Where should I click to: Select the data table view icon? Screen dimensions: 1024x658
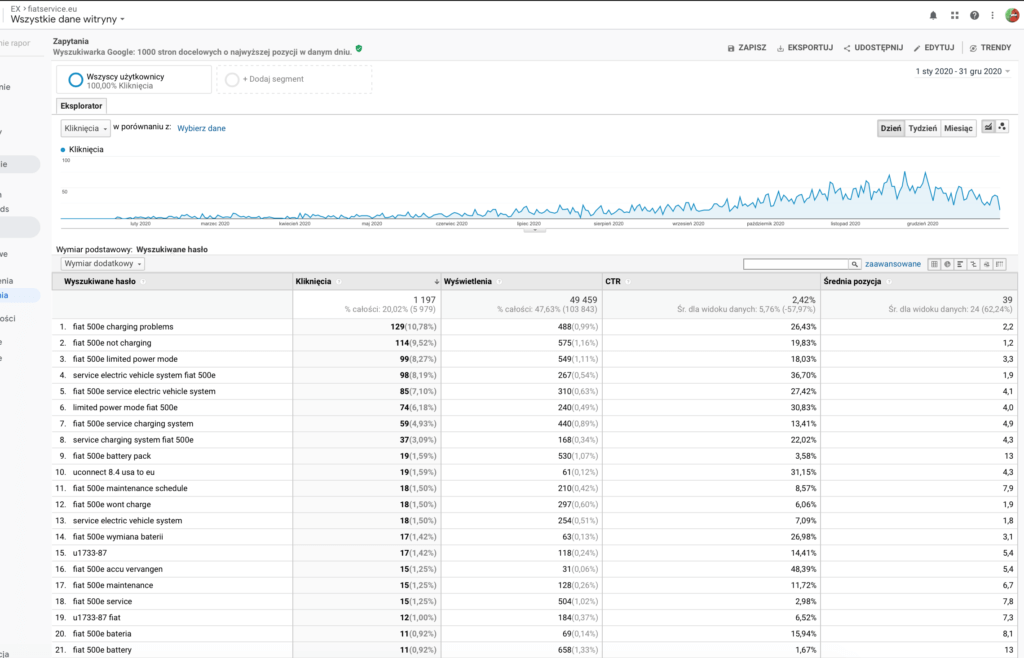pos(935,264)
